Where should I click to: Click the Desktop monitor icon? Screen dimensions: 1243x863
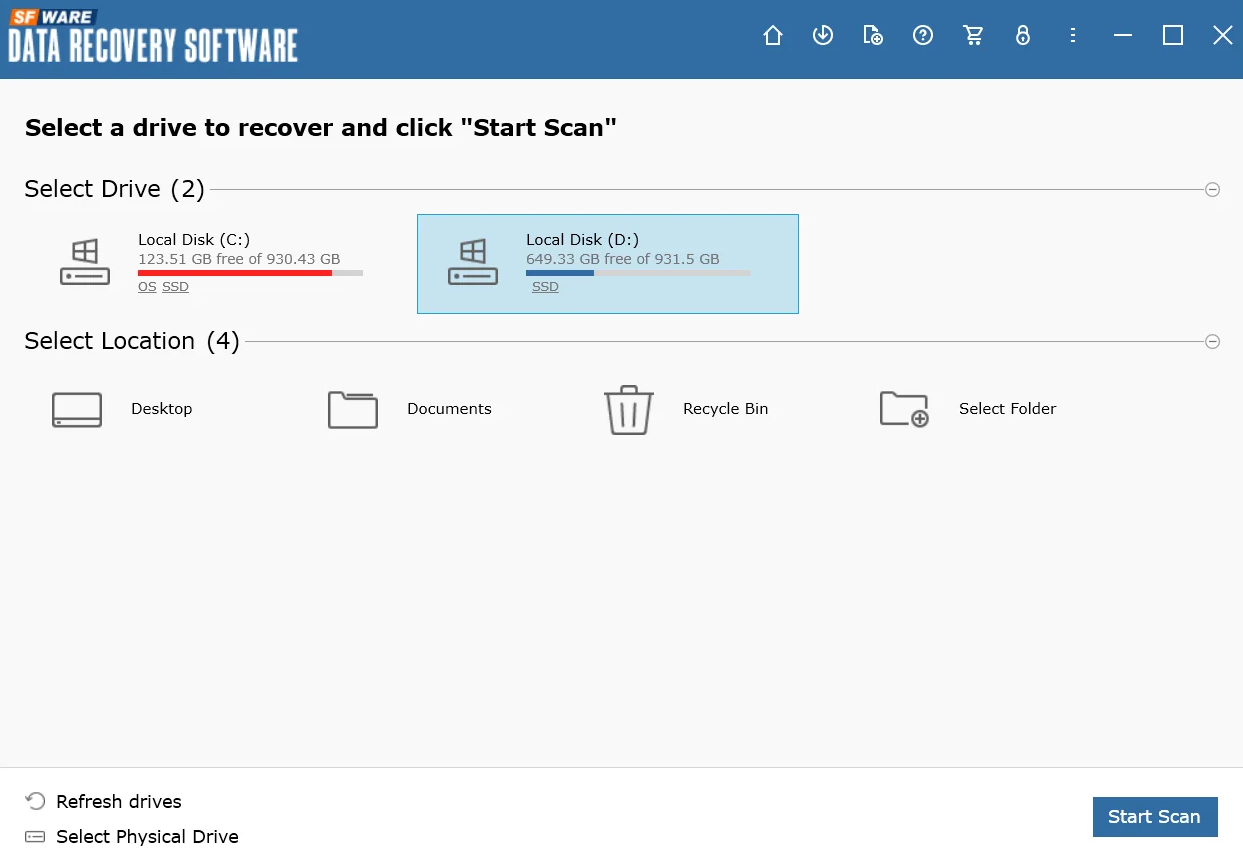[x=77, y=410]
